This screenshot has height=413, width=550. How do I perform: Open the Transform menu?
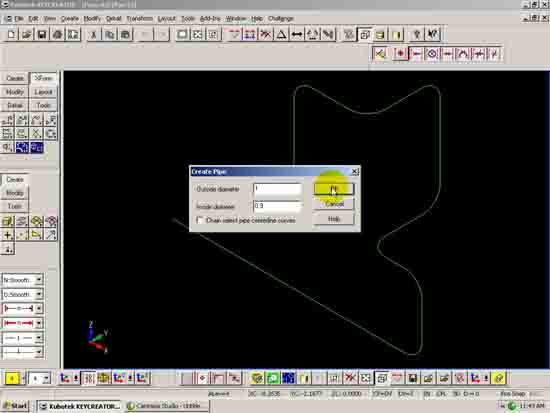pyautogui.click(x=139, y=19)
